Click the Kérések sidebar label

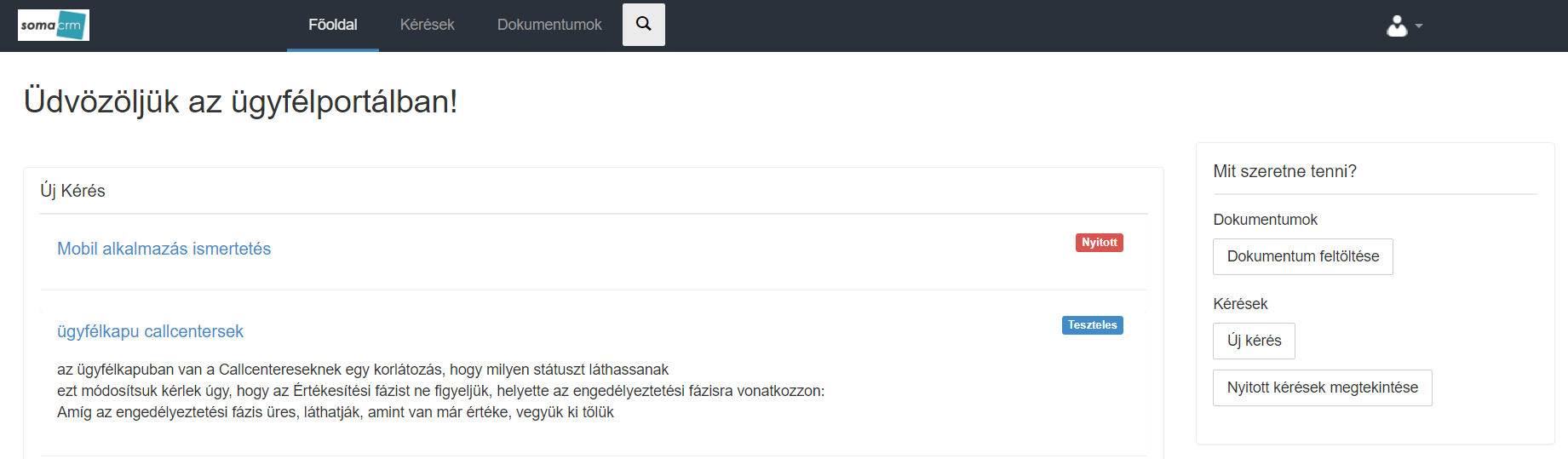click(x=1240, y=304)
